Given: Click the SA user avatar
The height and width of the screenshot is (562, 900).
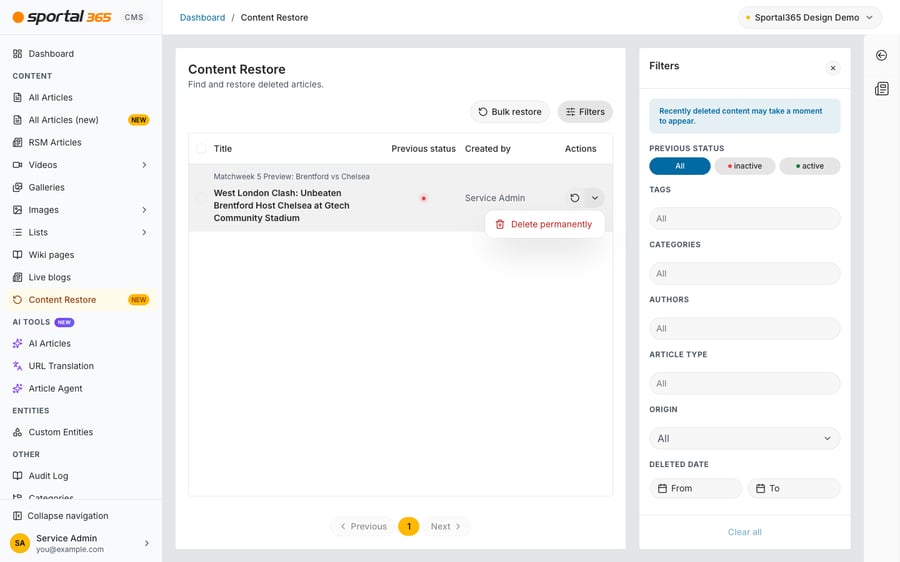Looking at the screenshot, I should tap(20, 542).
